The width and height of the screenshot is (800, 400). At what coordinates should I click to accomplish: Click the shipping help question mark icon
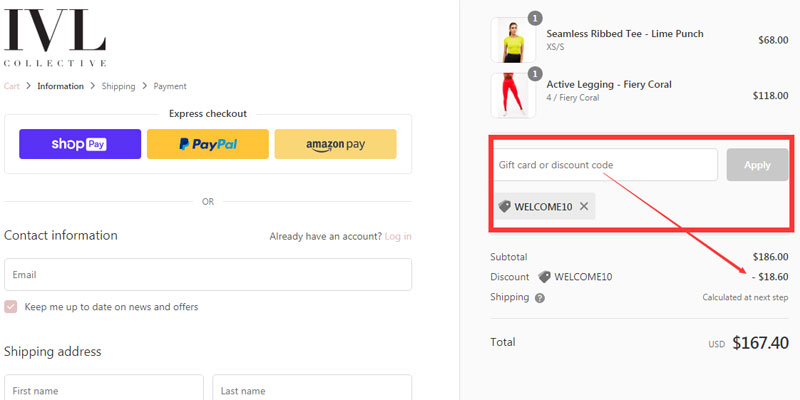click(540, 298)
